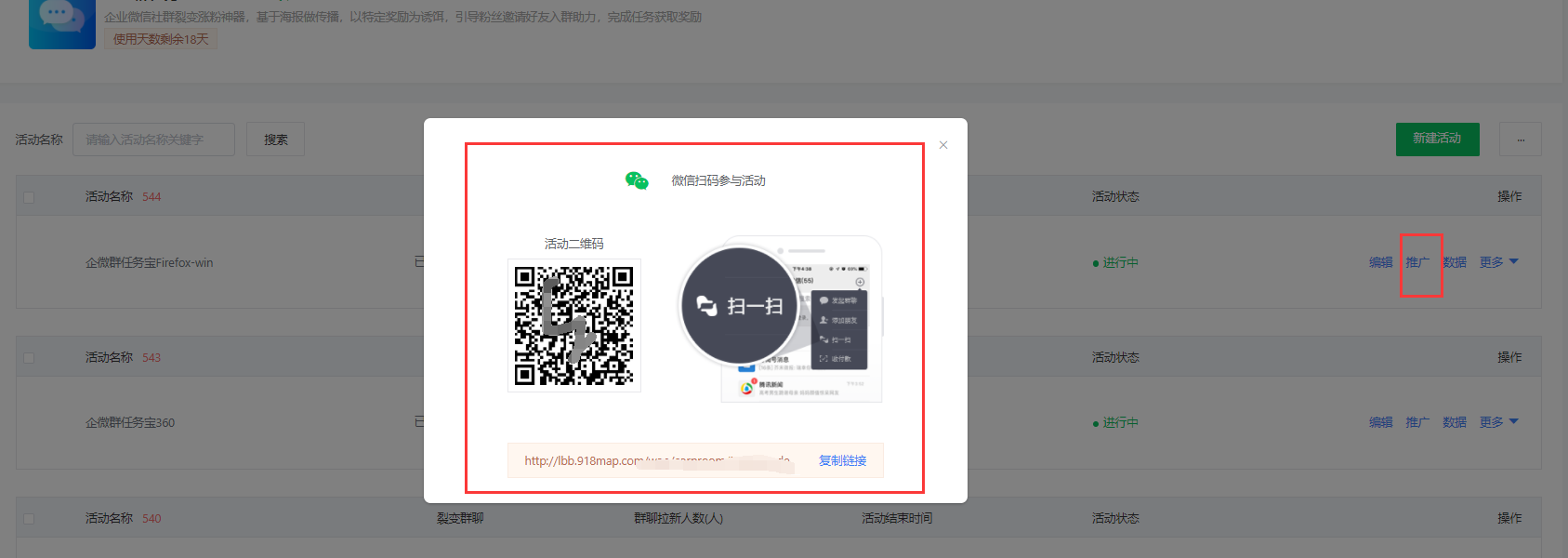Click the 群聊拉新人数(人) column header
This screenshot has width=1568, height=558.
click(679, 518)
